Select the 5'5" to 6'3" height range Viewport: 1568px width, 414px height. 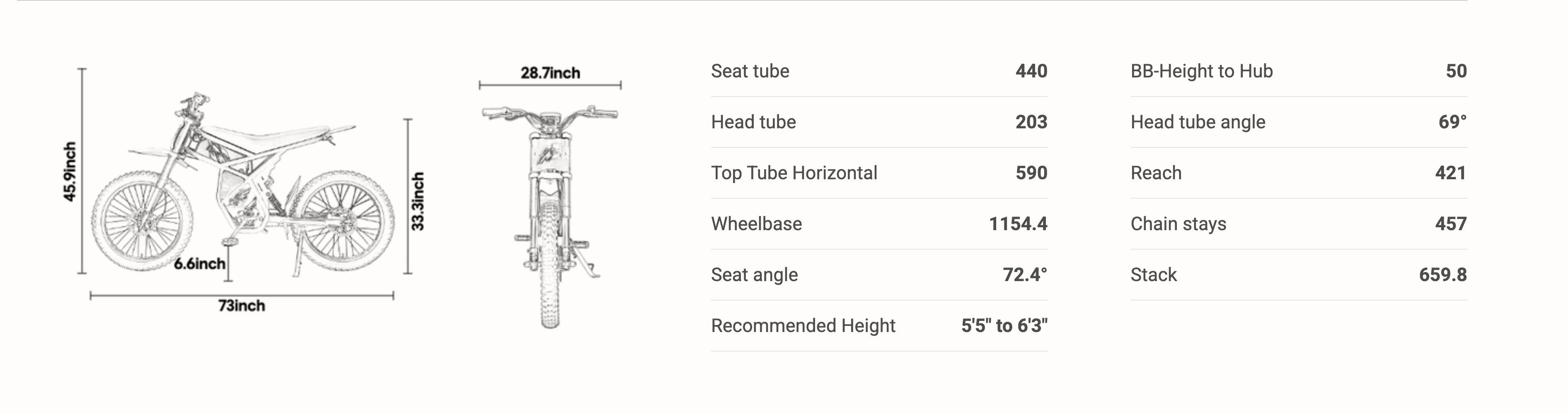1004,326
